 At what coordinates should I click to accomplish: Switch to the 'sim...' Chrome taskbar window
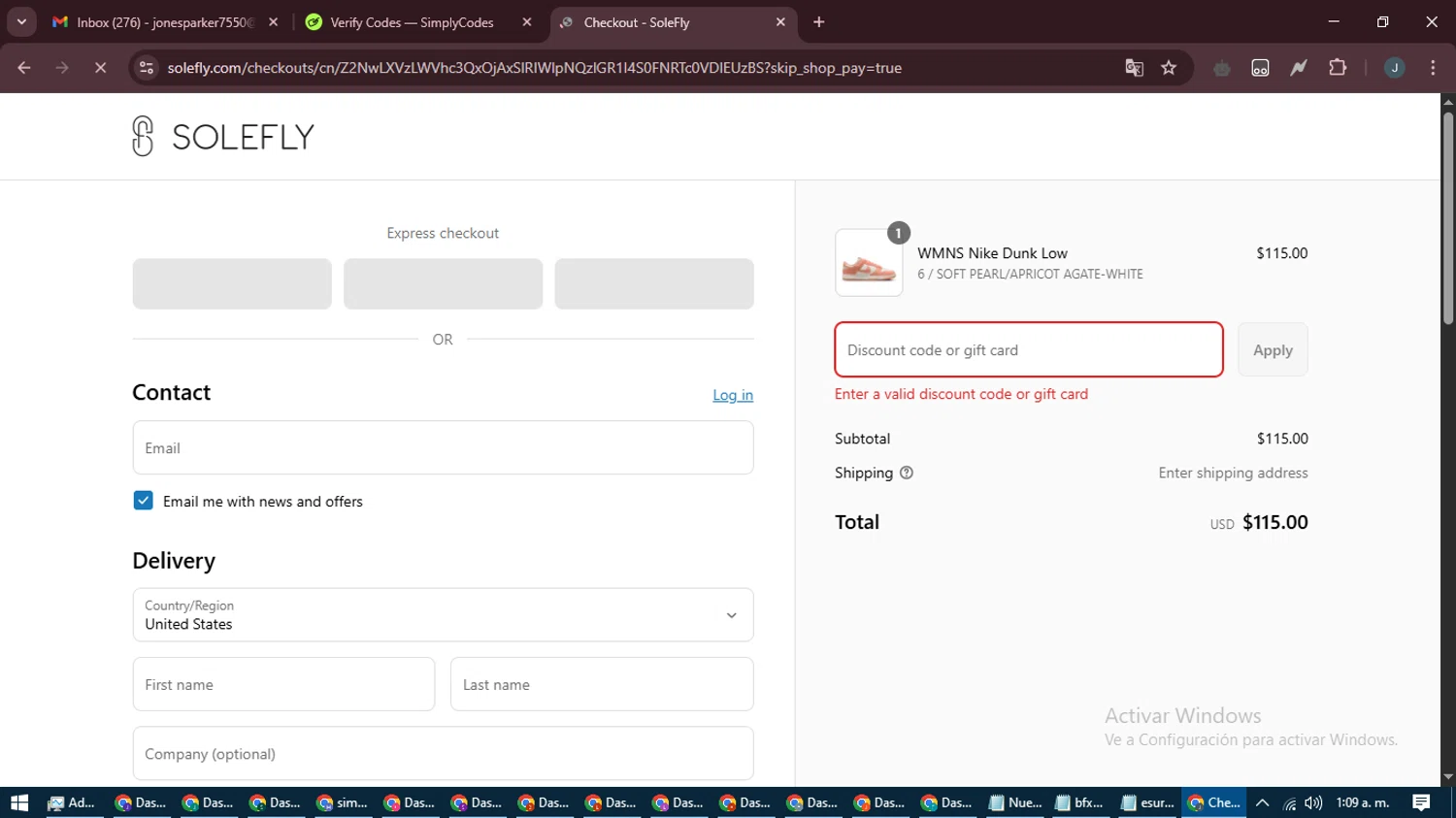point(343,802)
